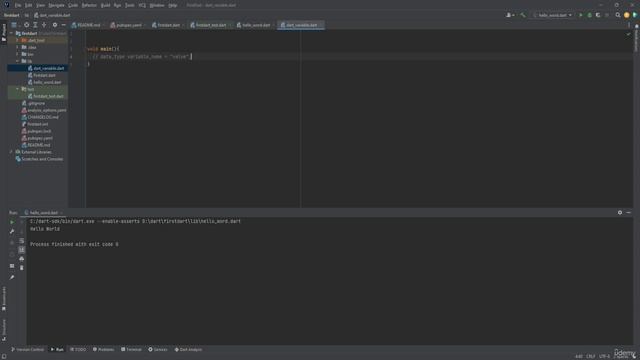The height and width of the screenshot is (360, 640).
Task: Open the Project view mode dropdown
Action: click(16, 25)
